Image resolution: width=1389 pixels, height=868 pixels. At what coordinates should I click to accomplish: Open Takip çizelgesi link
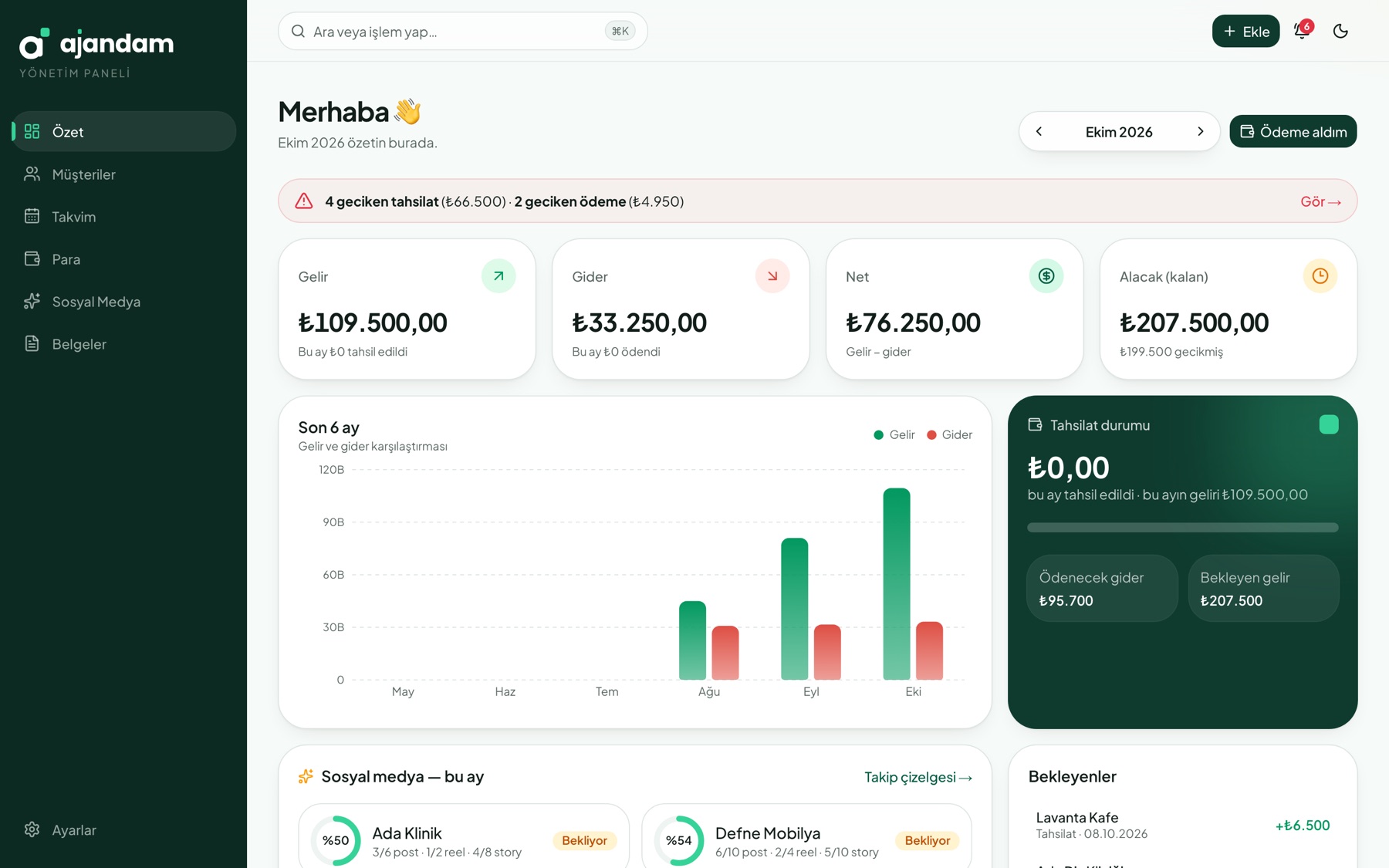(918, 777)
